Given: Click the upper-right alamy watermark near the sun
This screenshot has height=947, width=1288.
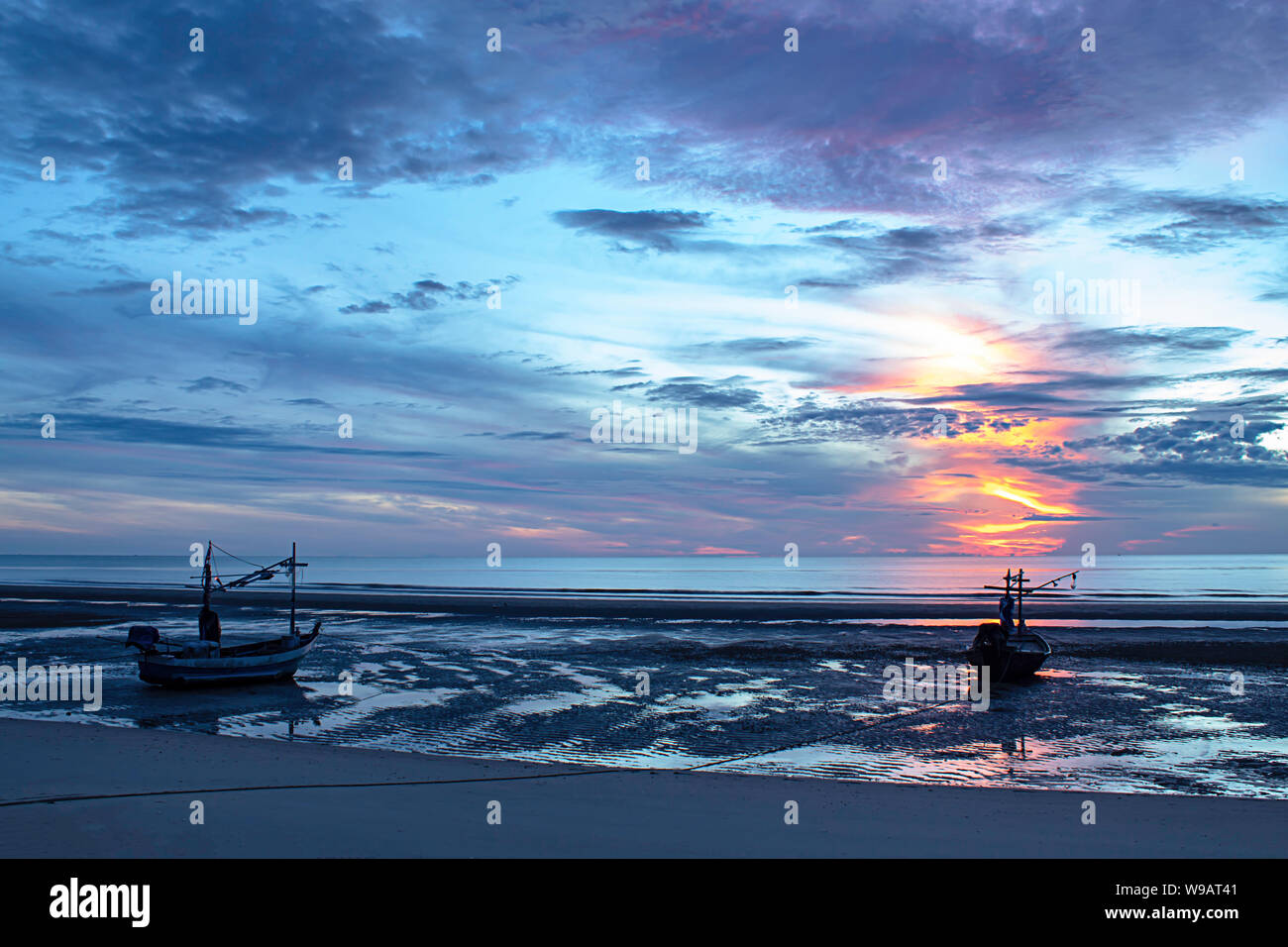Looking at the screenshot, I should 1086,297.
